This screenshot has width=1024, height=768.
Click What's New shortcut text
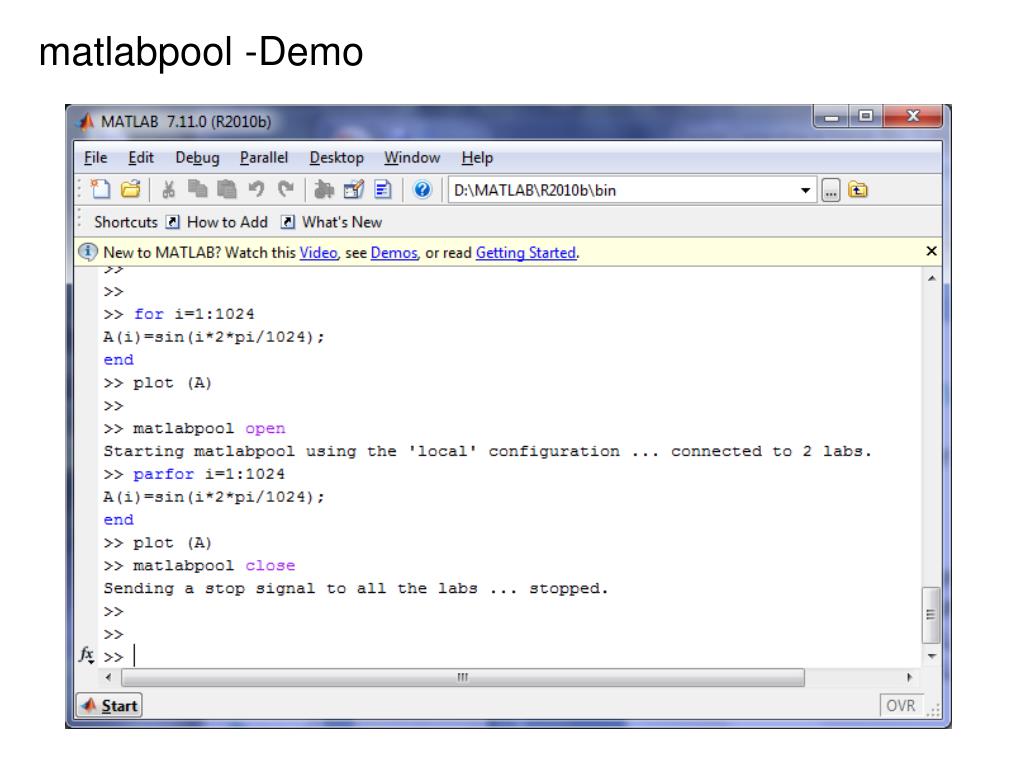pos(342,222)
